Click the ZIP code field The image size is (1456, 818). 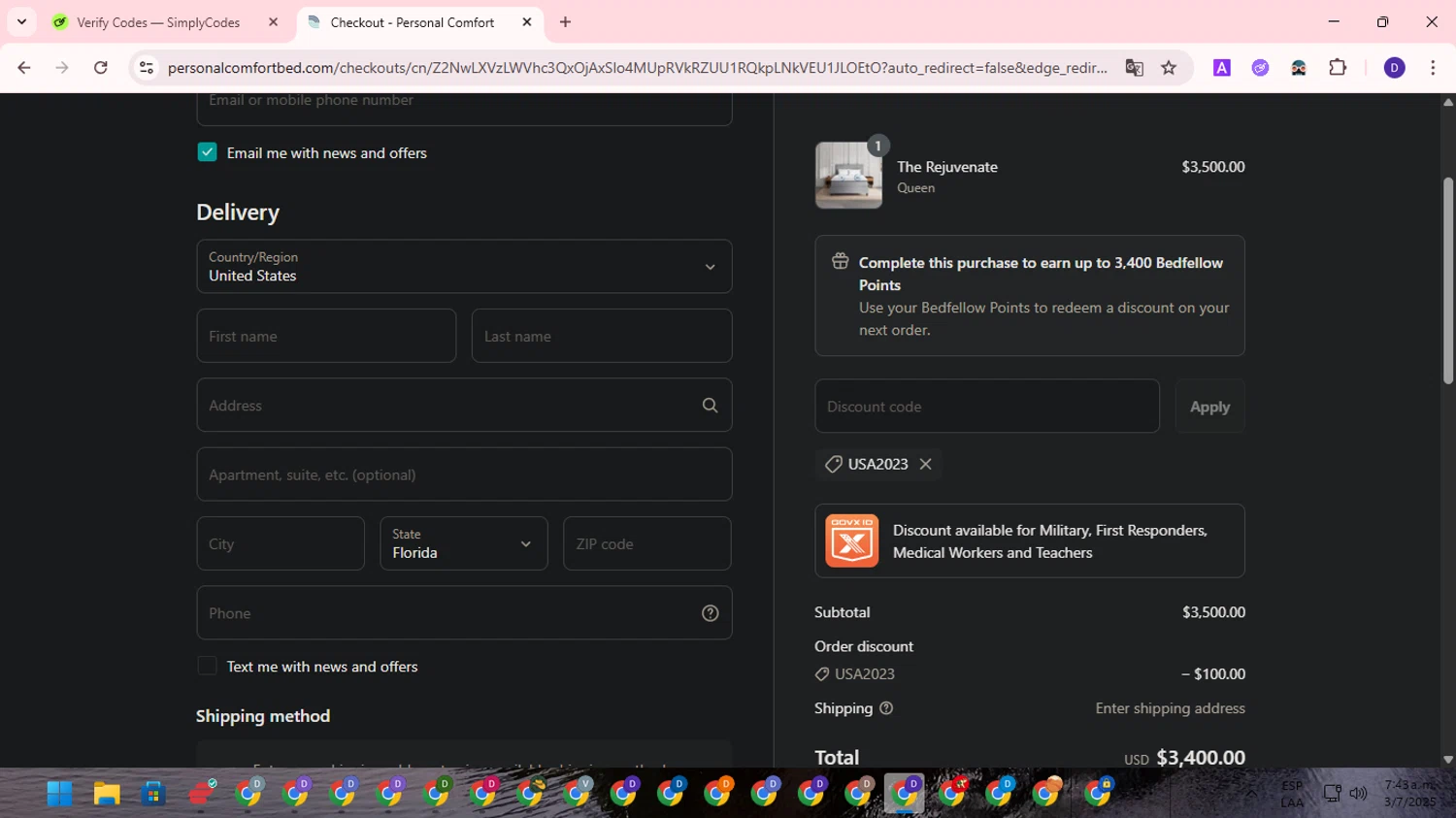647,543
